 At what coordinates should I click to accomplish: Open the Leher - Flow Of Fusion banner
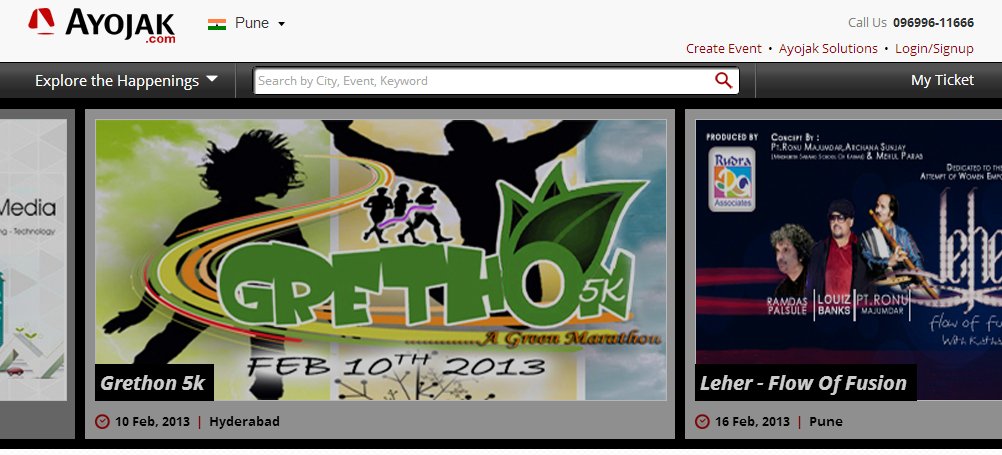coord(849,260)
